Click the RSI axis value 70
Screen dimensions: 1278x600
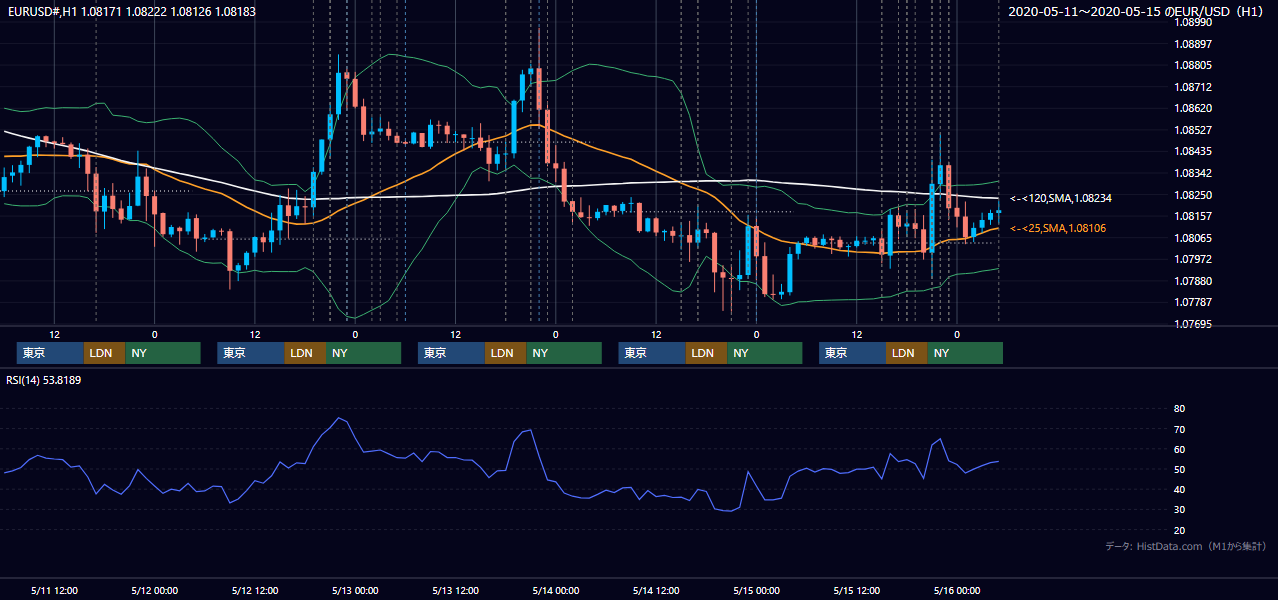[1179, 429]
